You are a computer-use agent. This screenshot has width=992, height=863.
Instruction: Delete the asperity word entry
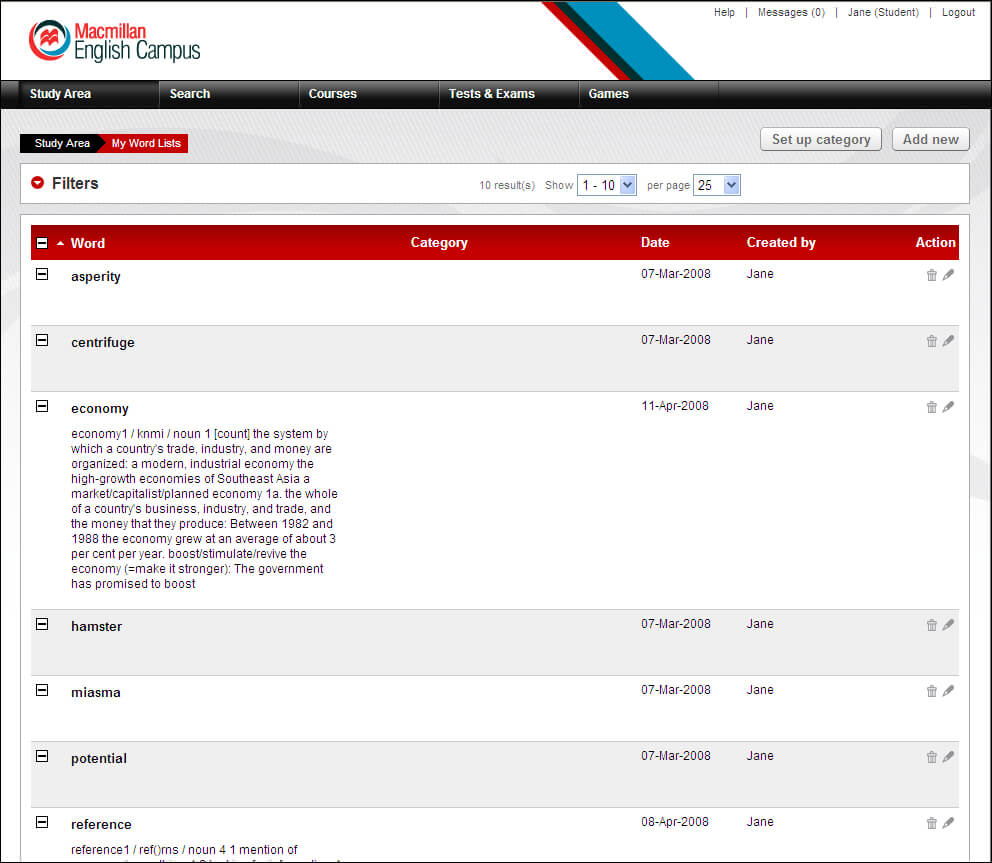pos(931,275)
